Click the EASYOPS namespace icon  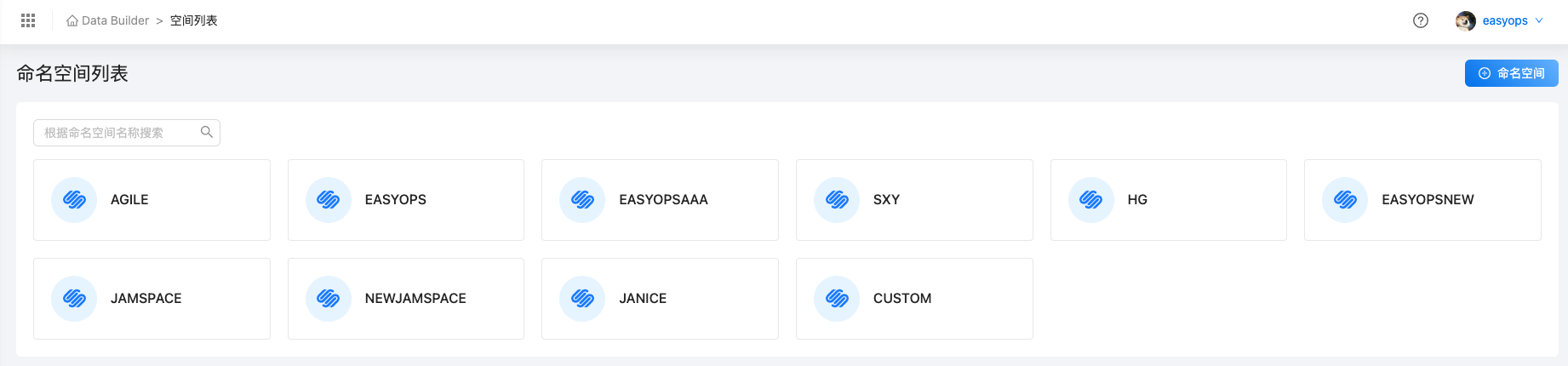point(329,200)
